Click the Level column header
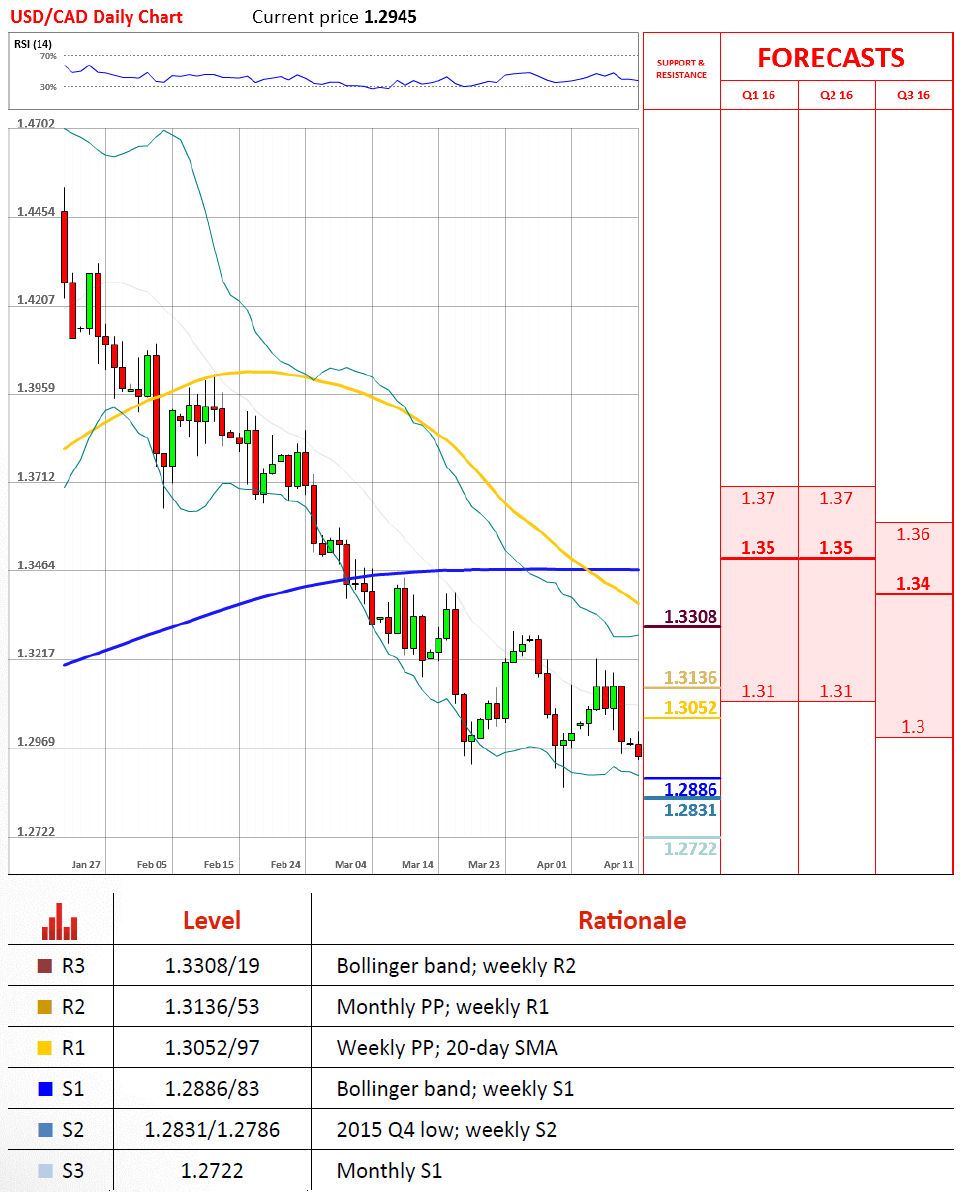Screen dimensions: 963x1192 [212, 921]
